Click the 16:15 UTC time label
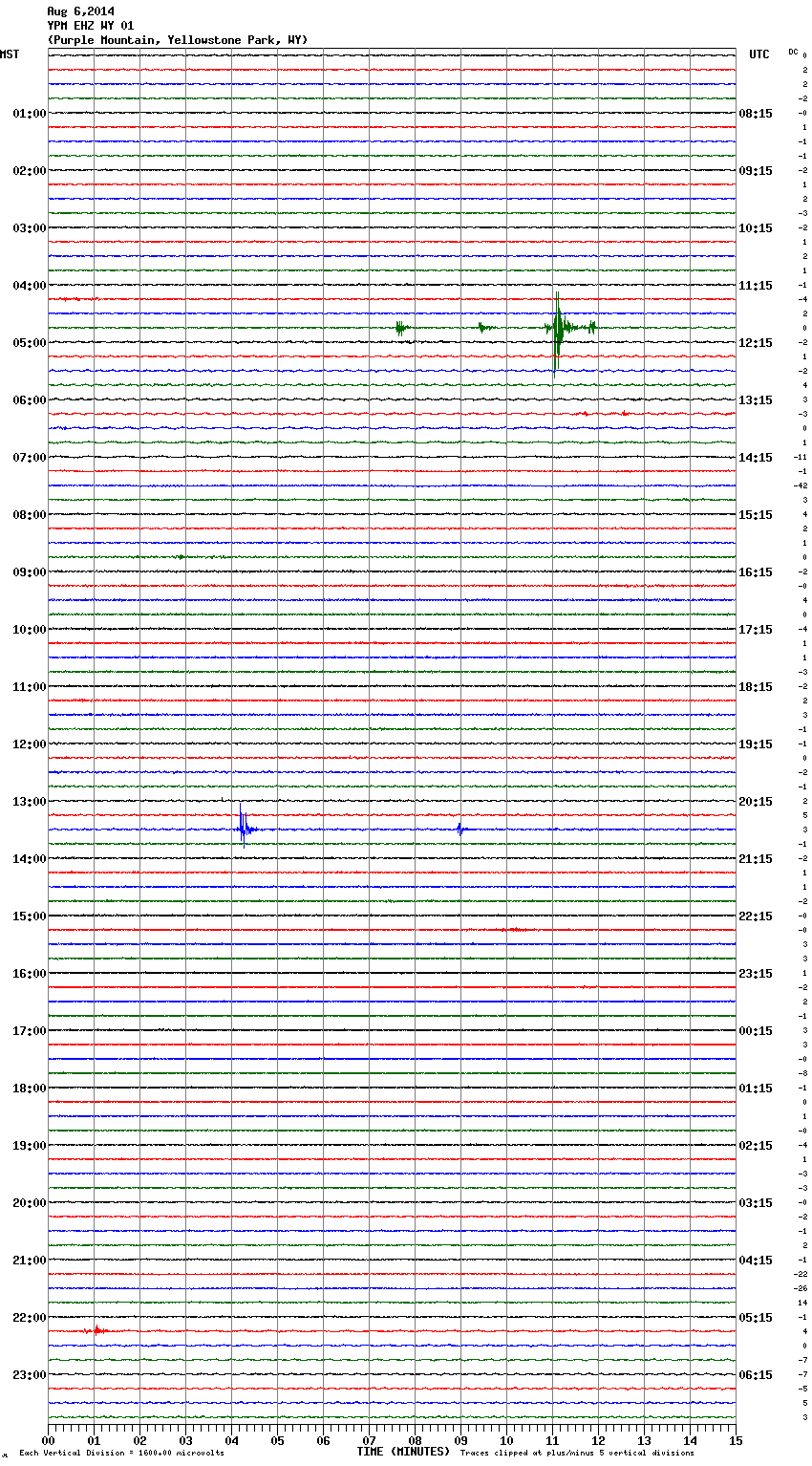812x1466 pixels. [756, 572]
